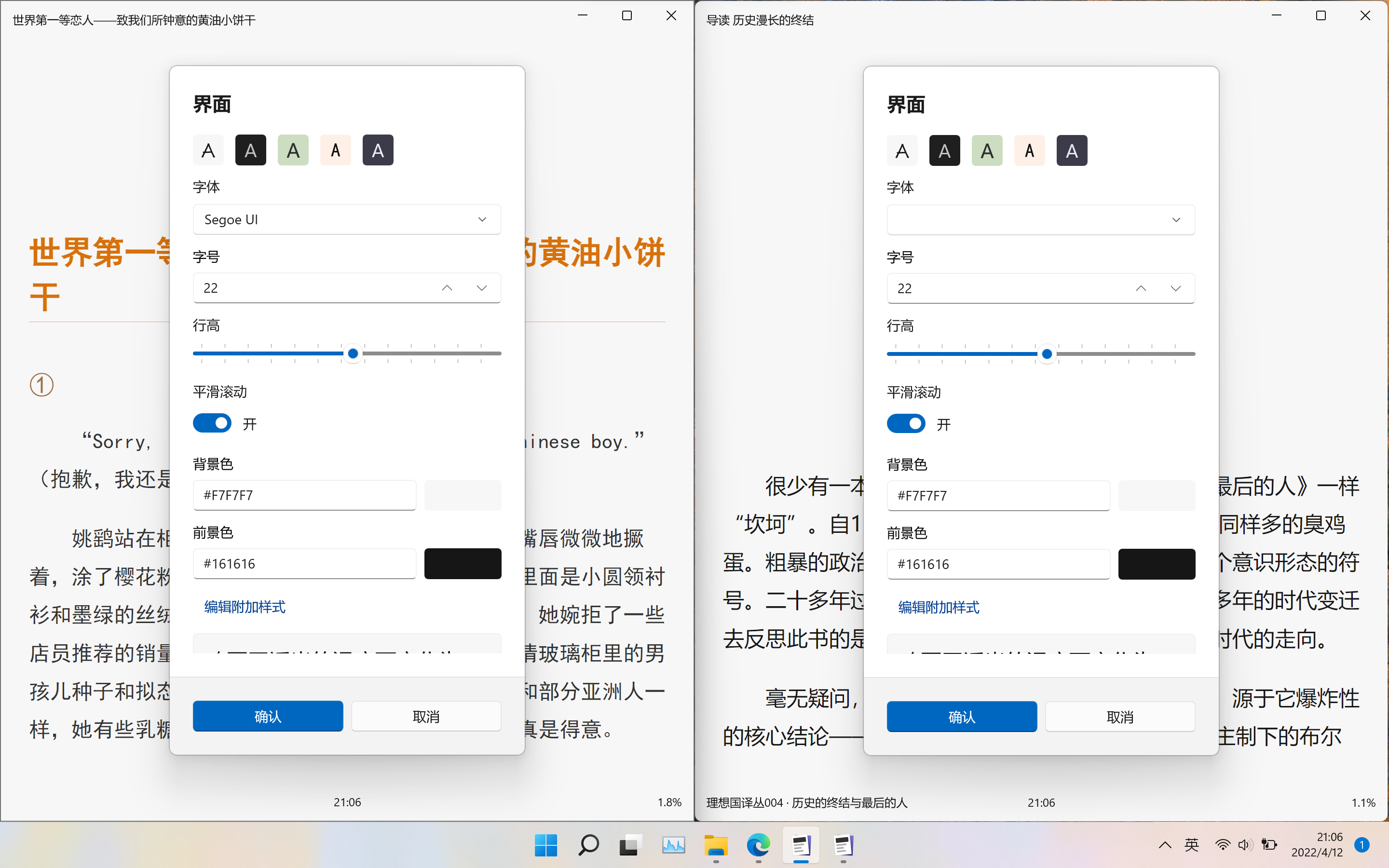Select the dark theme swatch in left dialog
This screenshot has width=1389, height=868.
pyautogui.click(x=250, y=150)
